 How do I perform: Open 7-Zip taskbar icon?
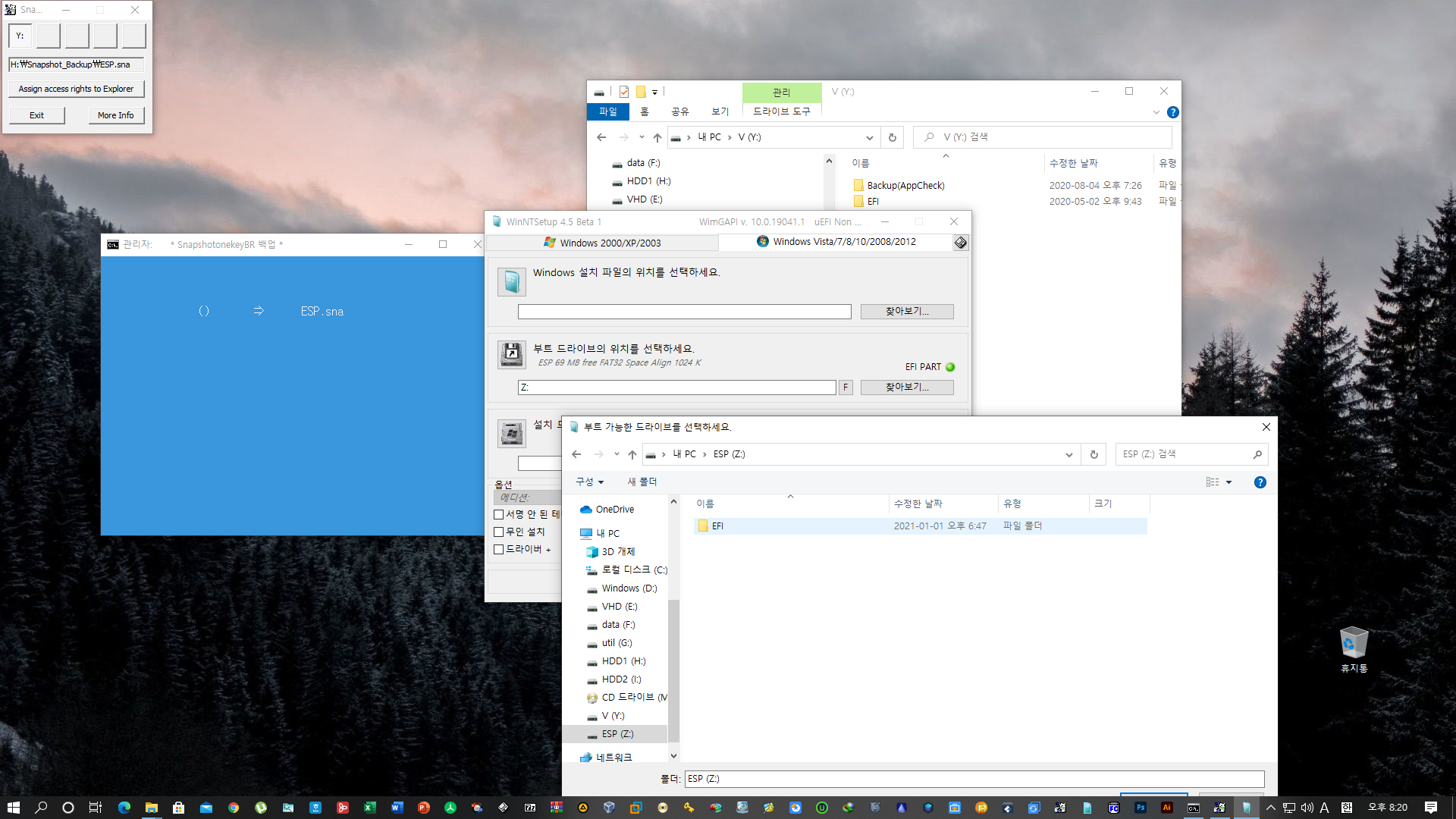tap(530, 808)
